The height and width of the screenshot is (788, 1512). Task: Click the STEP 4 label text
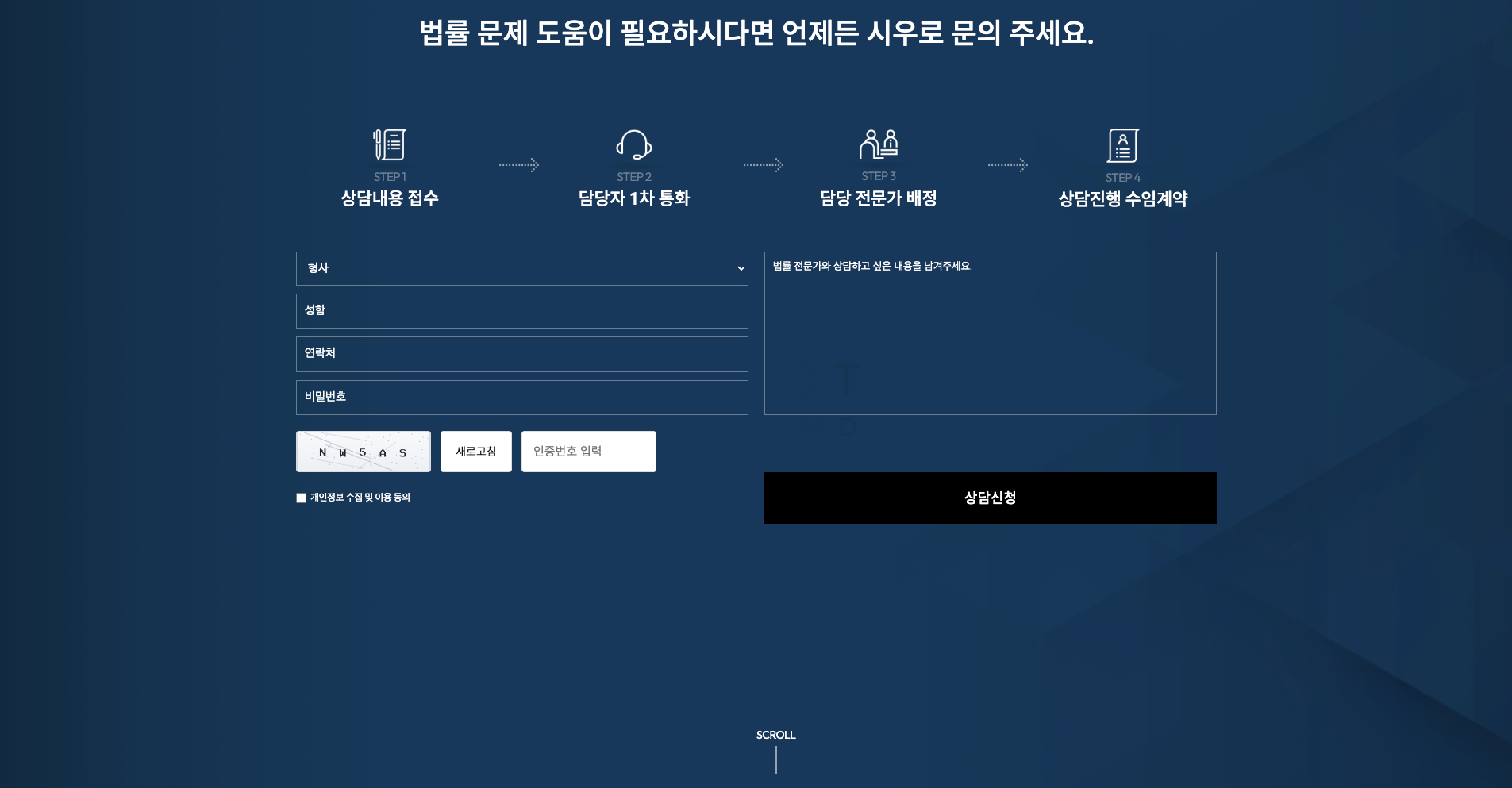(x=1123, y=178)
